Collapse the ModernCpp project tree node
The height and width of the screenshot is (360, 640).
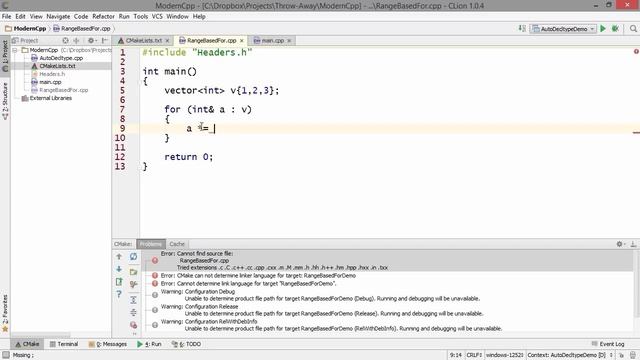(x=15, y=50)
